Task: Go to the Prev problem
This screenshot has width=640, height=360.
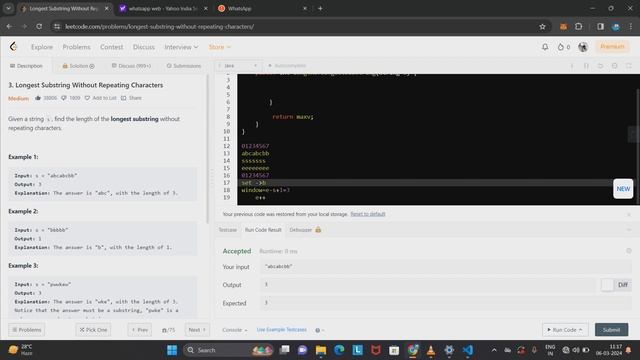Action: point(140,330)
